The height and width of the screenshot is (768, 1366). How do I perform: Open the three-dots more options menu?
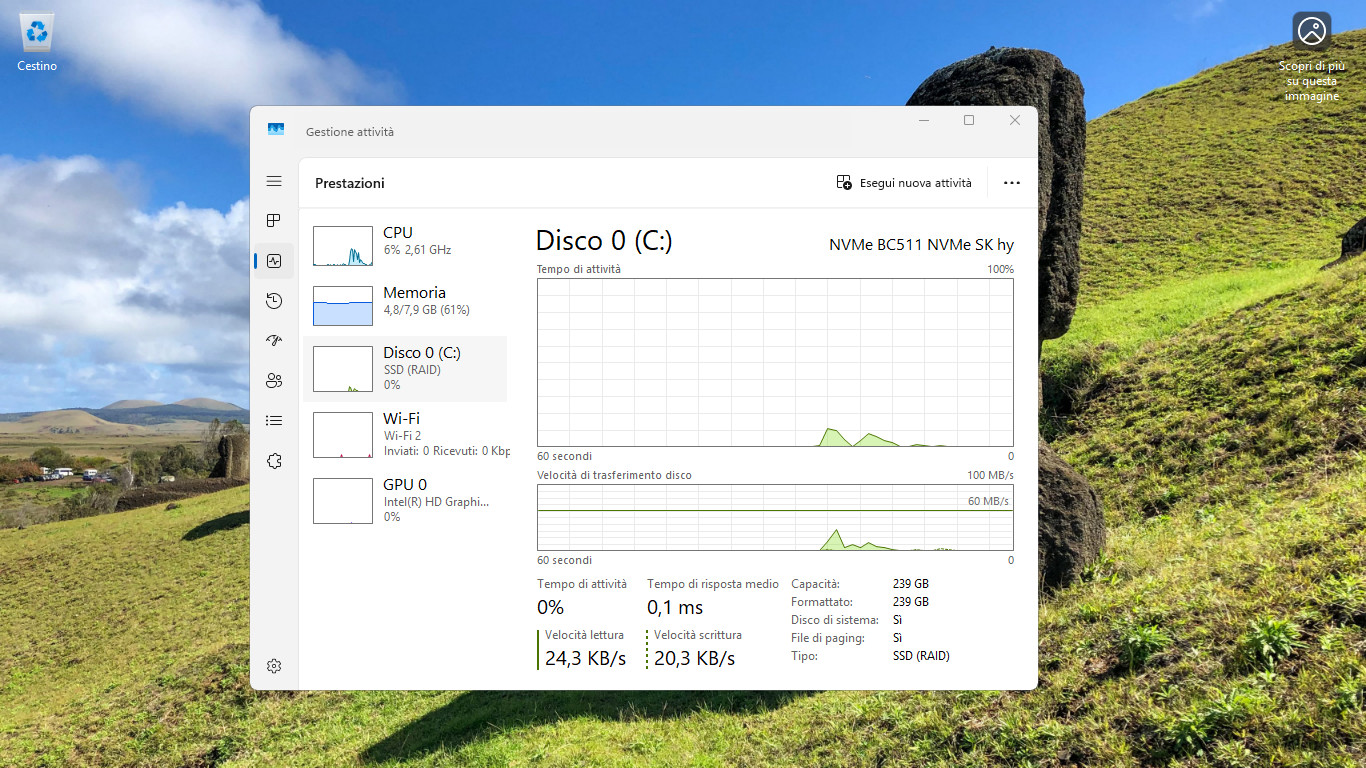coord(1012,183)
